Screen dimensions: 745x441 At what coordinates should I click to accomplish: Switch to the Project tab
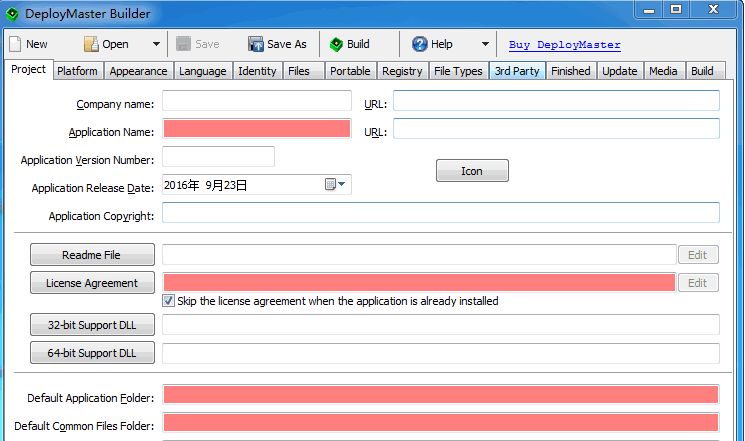point(29,69)
